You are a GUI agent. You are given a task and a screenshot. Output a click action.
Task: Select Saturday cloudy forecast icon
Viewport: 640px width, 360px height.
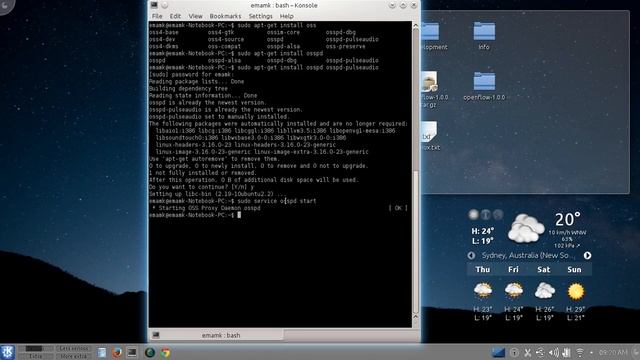(544, 291)
